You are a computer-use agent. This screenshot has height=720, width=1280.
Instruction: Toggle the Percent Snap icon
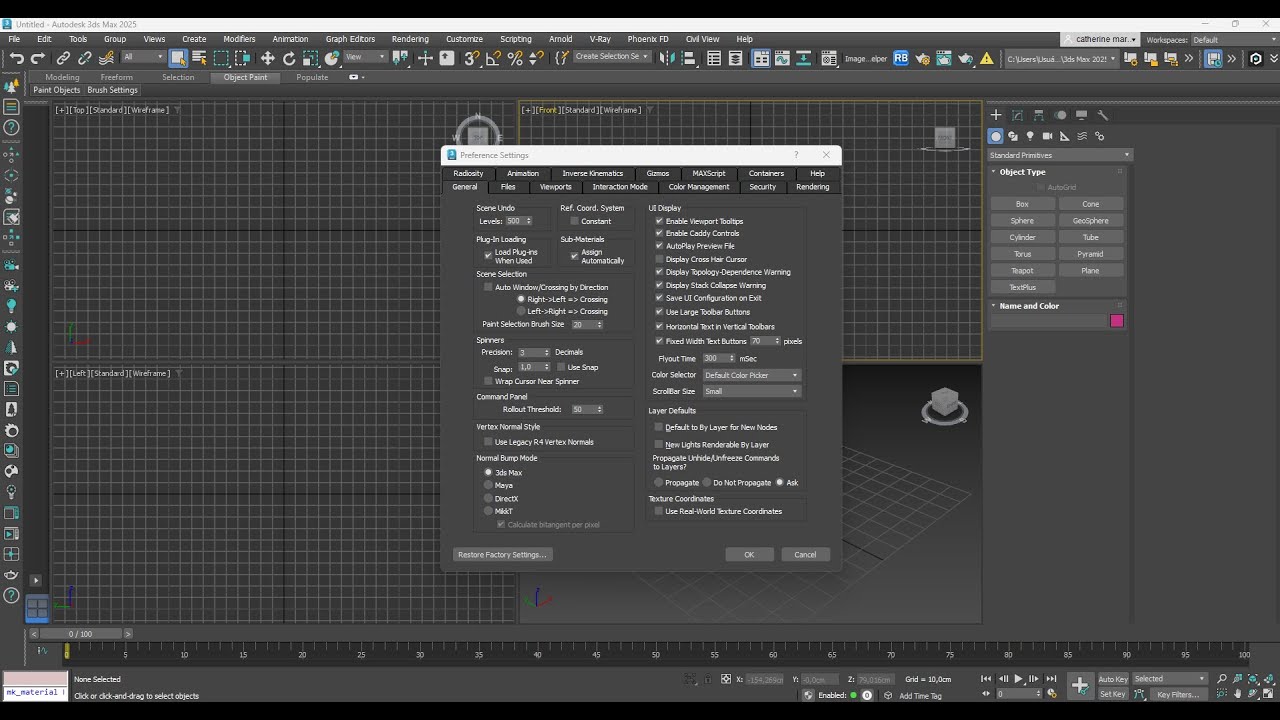click(x=515, y=58)
